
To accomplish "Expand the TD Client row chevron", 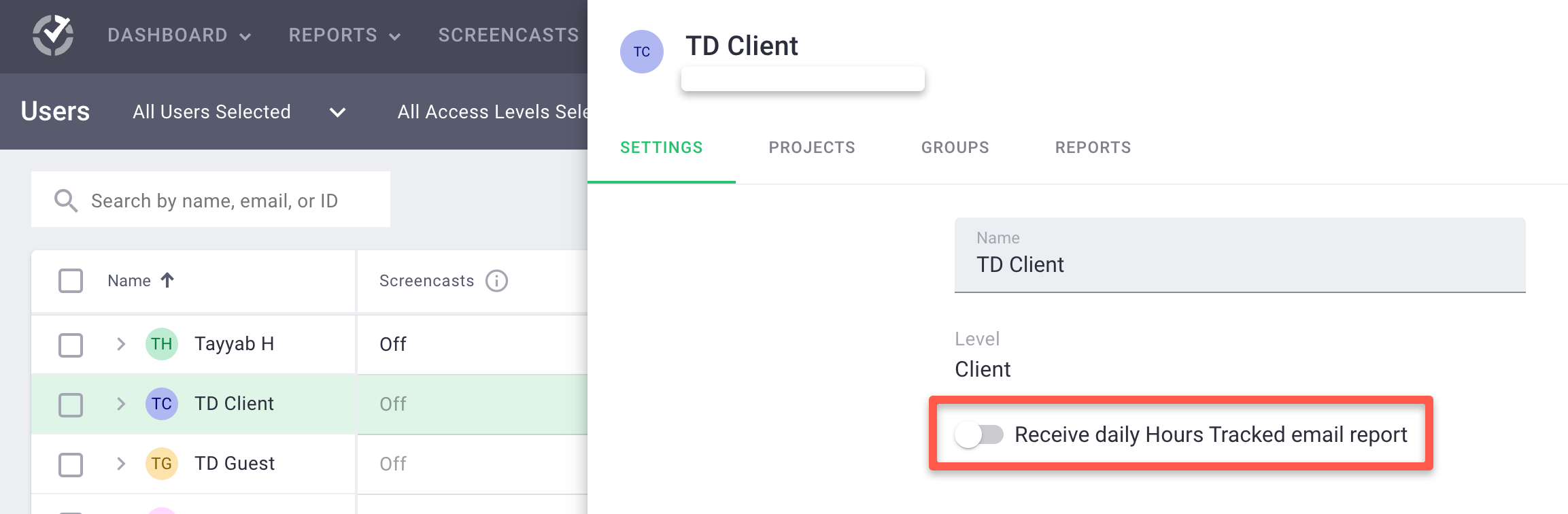I will coord(121,404).
